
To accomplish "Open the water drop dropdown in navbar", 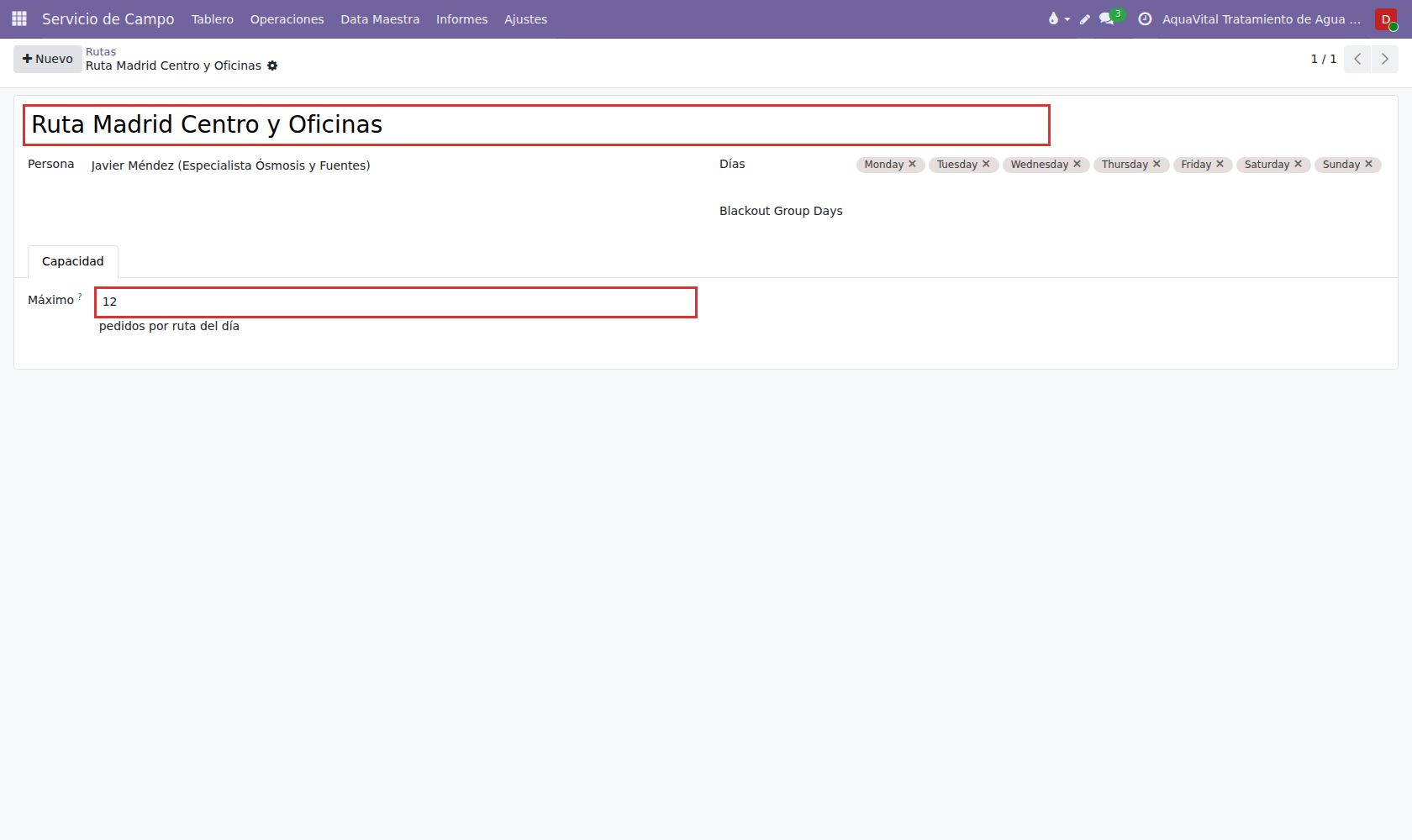I will [x=1058, y=18].
